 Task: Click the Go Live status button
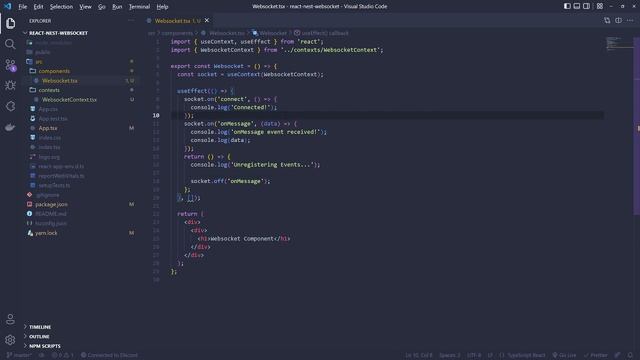click(x=564, y=355)
